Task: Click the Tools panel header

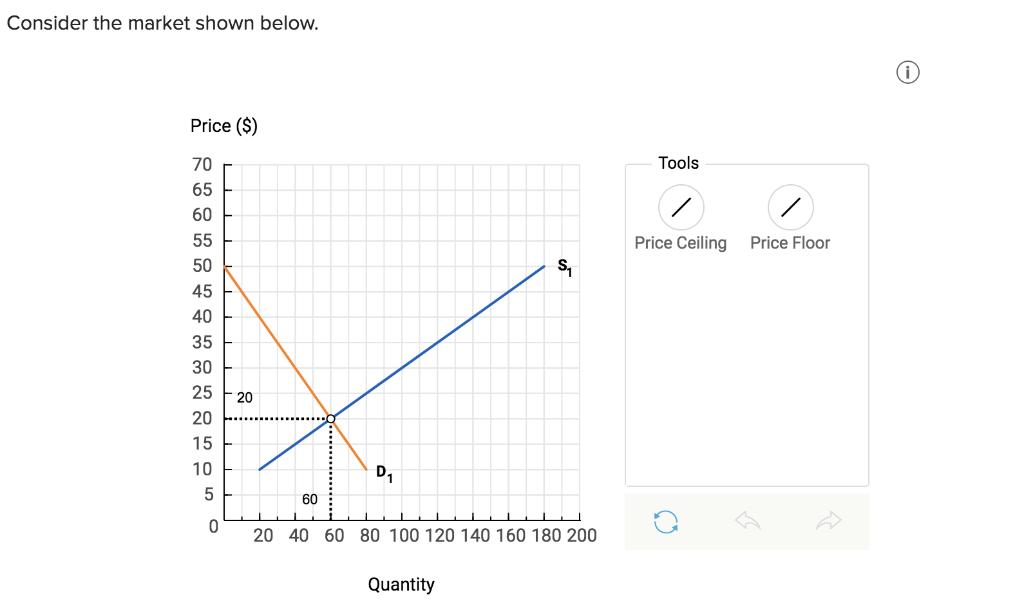Action: tap(678, 162)
